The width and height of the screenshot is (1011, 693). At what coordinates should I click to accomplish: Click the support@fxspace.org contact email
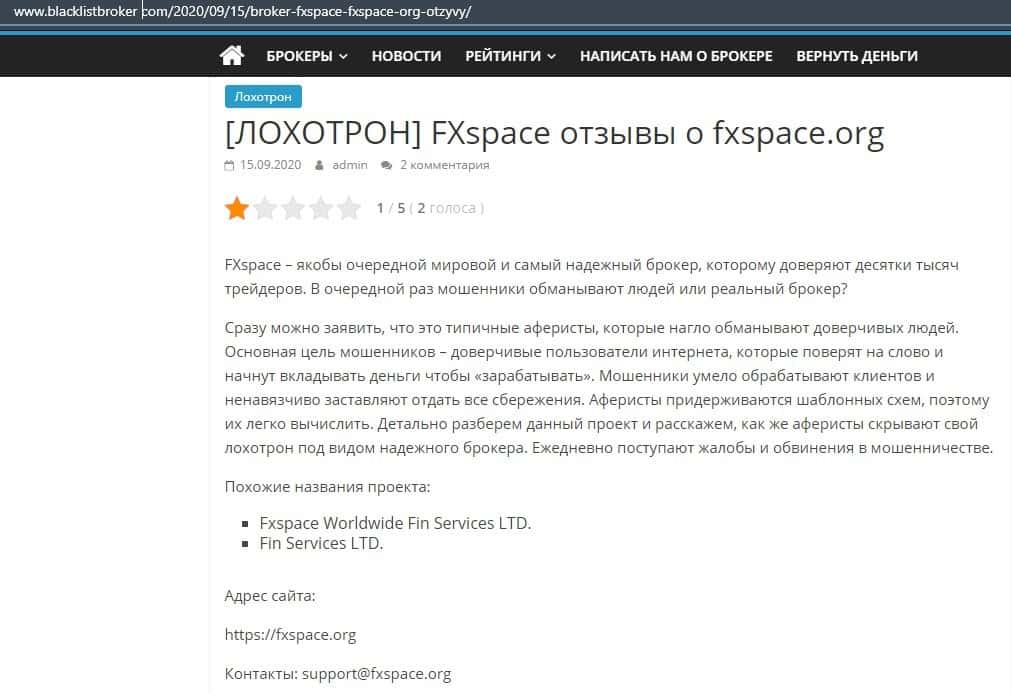377,674
